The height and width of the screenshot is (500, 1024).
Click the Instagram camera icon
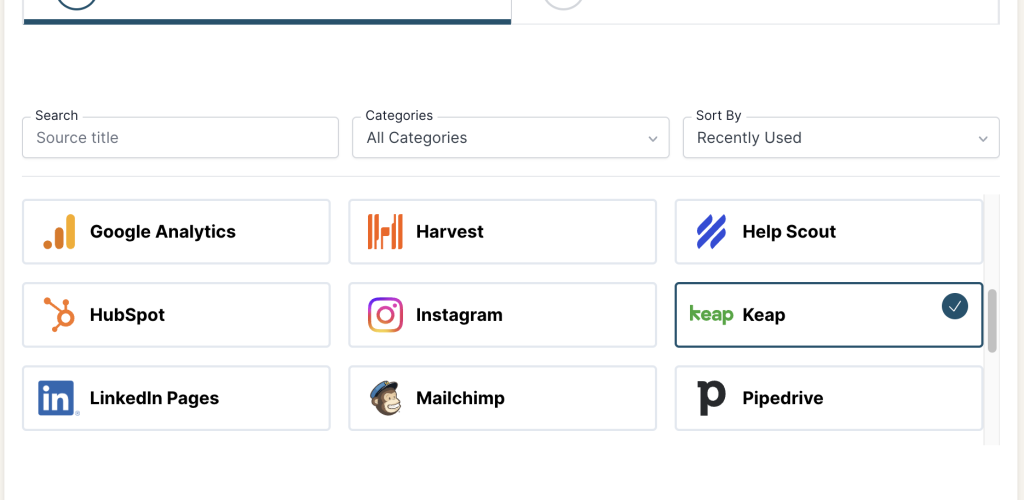385,315
